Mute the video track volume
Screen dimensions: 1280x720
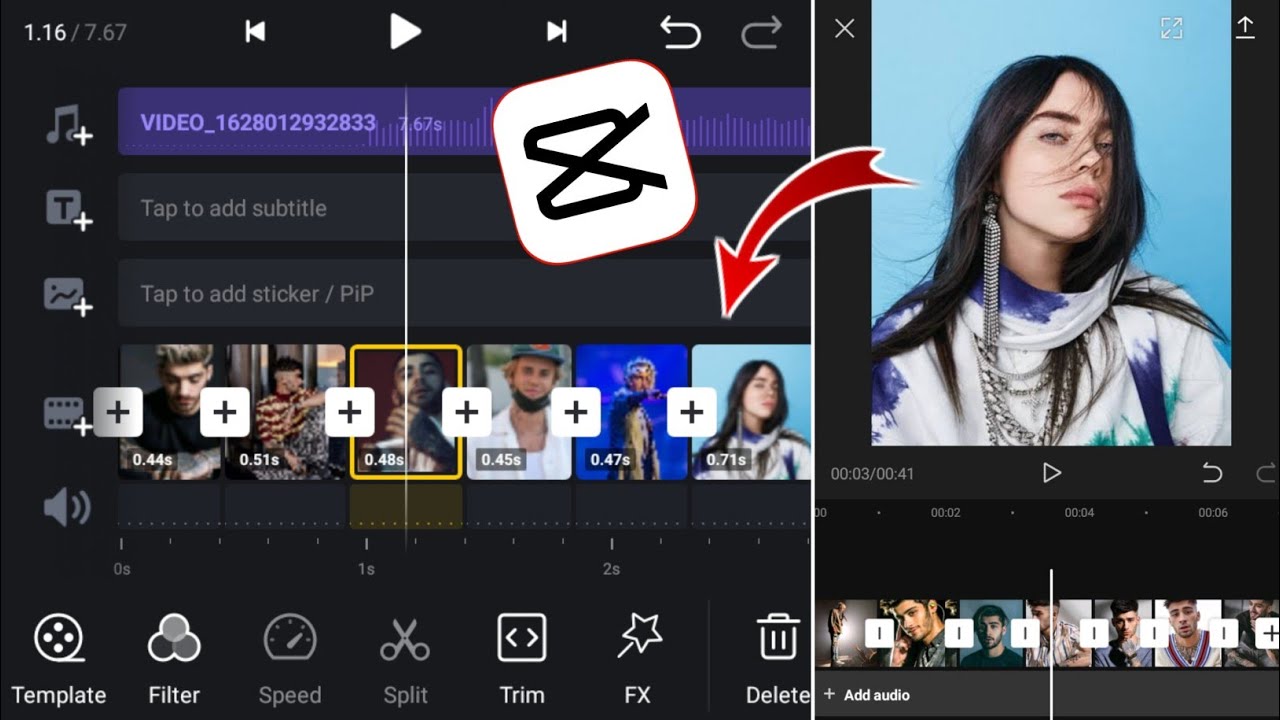(67, 508)
